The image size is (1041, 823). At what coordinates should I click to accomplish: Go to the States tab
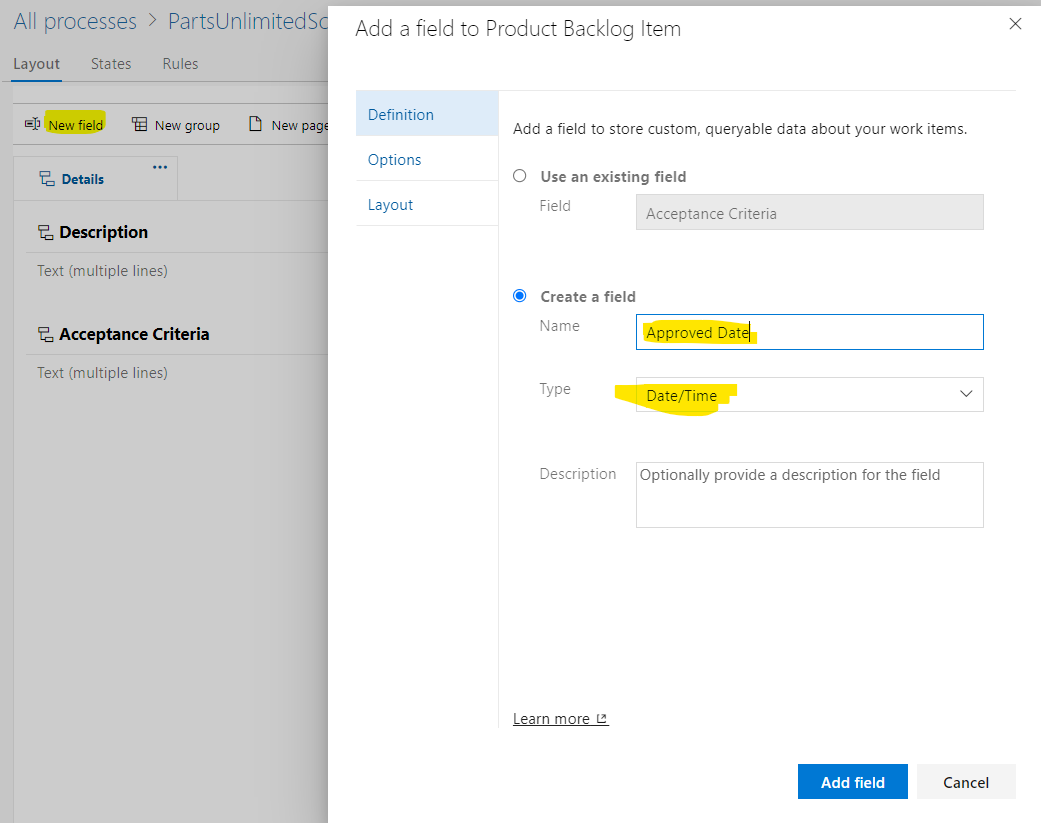[111, 63]
